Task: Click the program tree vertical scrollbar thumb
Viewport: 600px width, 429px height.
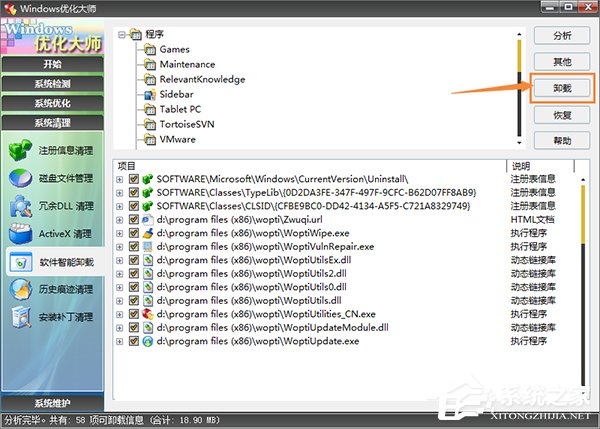Action: click(519, 56)
